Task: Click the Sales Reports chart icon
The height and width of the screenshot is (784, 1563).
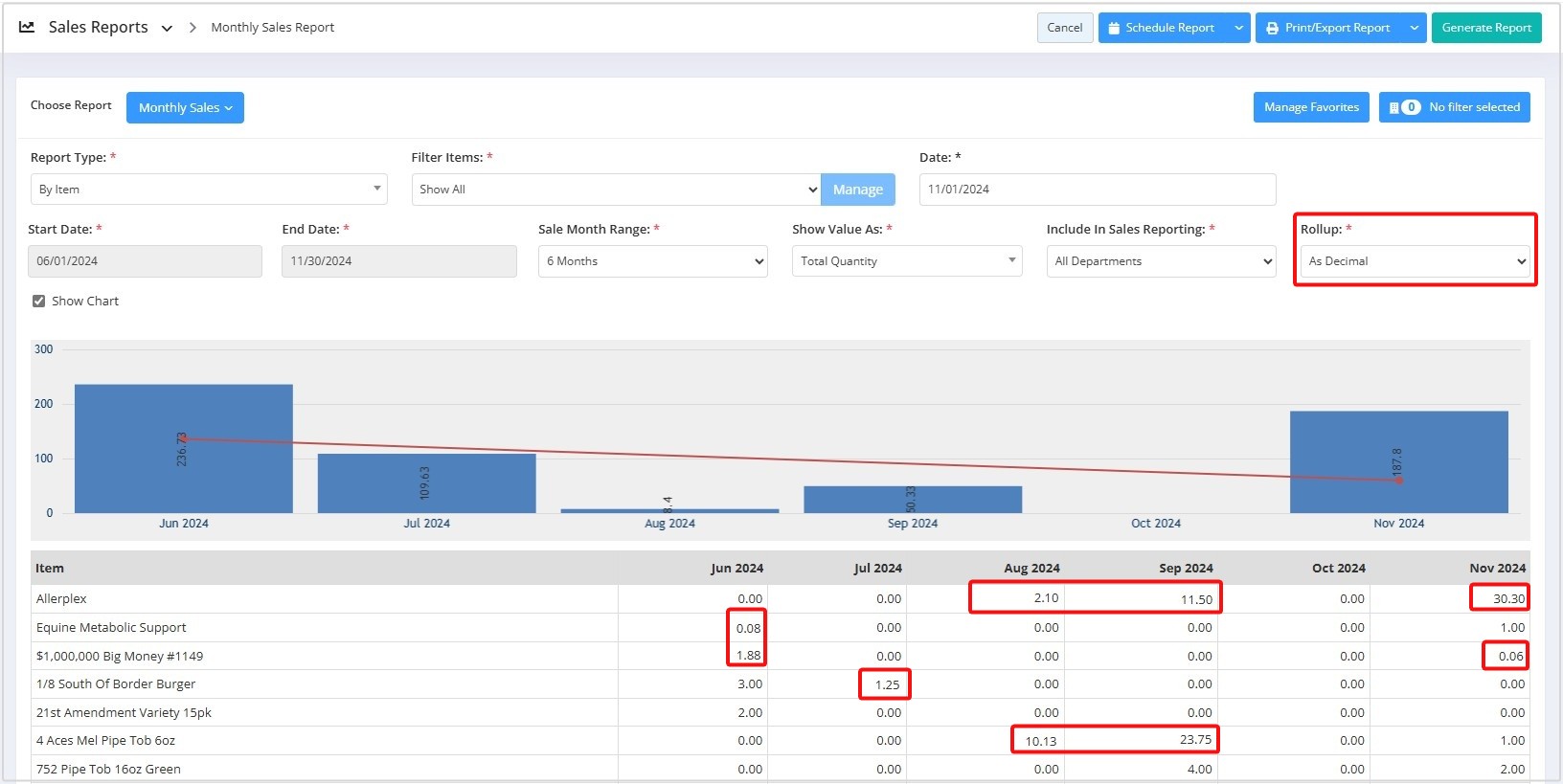Action: pos(27,27)
